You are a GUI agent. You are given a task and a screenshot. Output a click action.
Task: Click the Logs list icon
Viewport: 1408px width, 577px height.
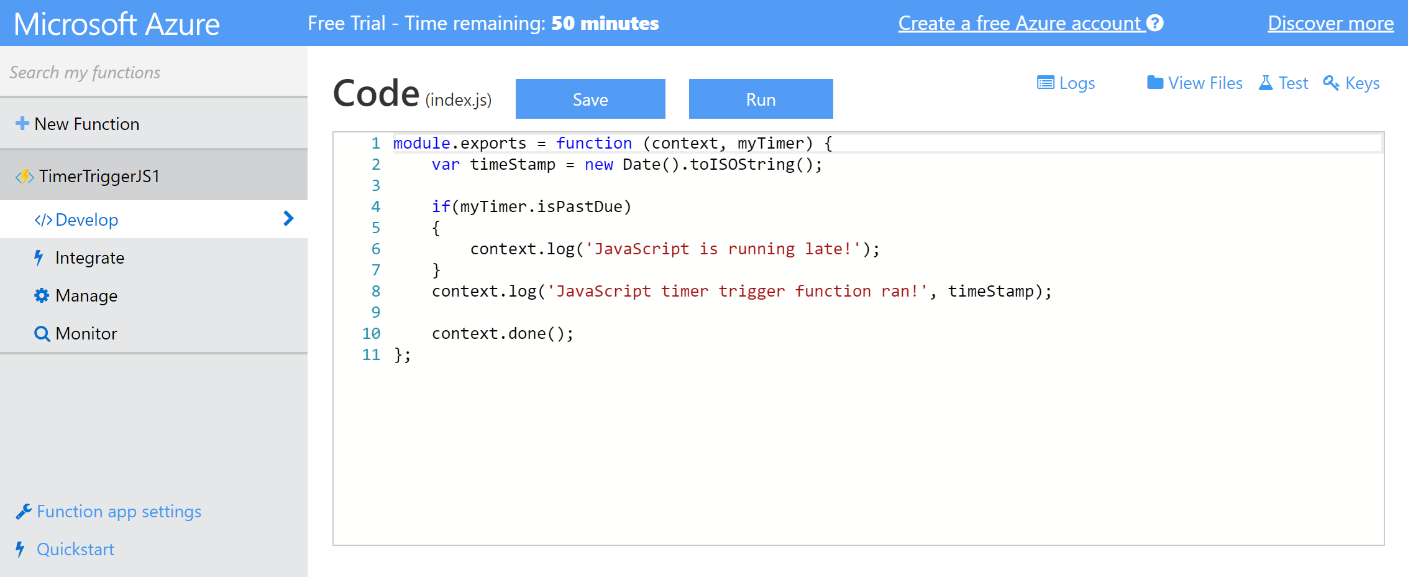point(1046,83)
